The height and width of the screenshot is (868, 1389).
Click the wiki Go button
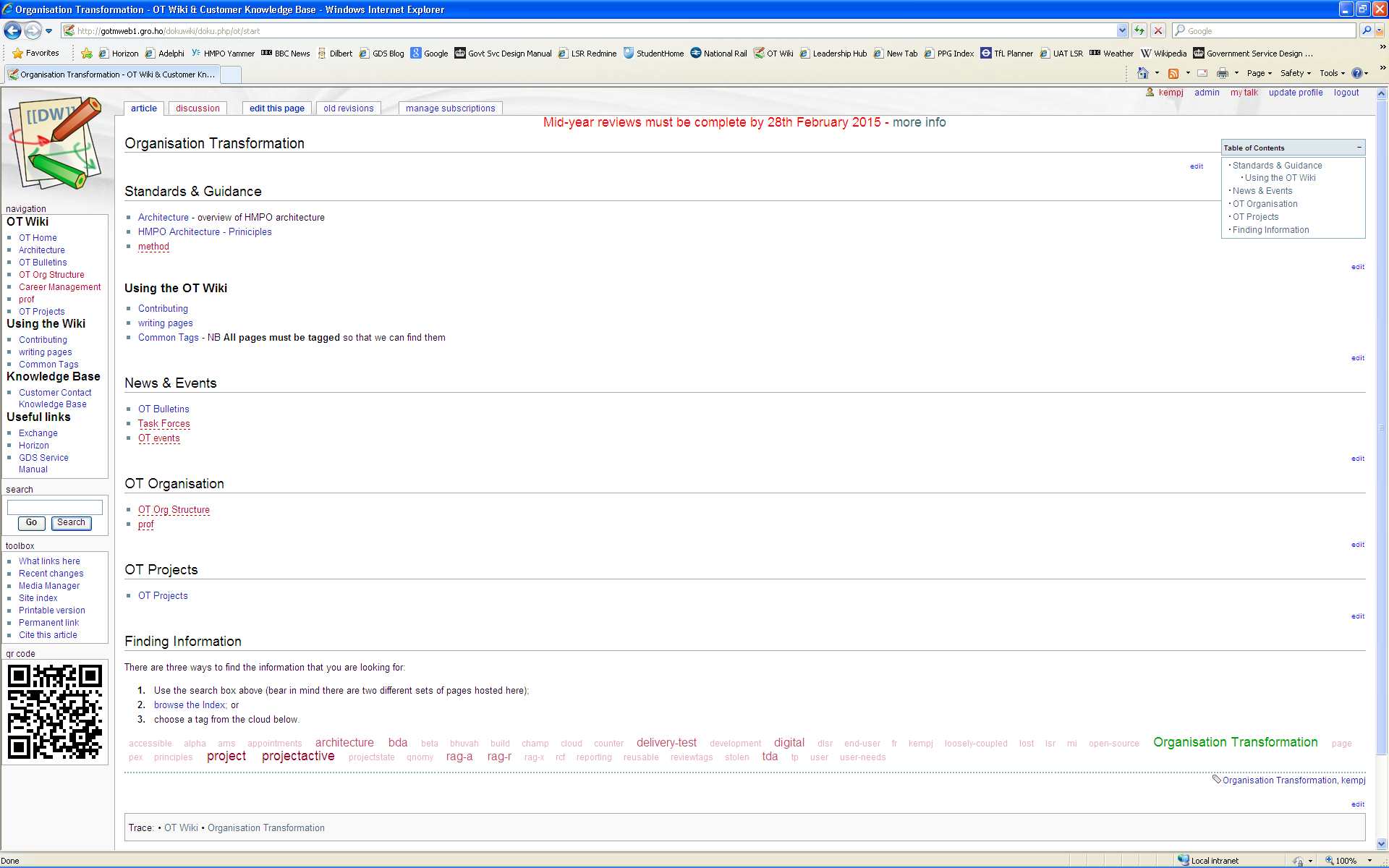tap(31, 522)
